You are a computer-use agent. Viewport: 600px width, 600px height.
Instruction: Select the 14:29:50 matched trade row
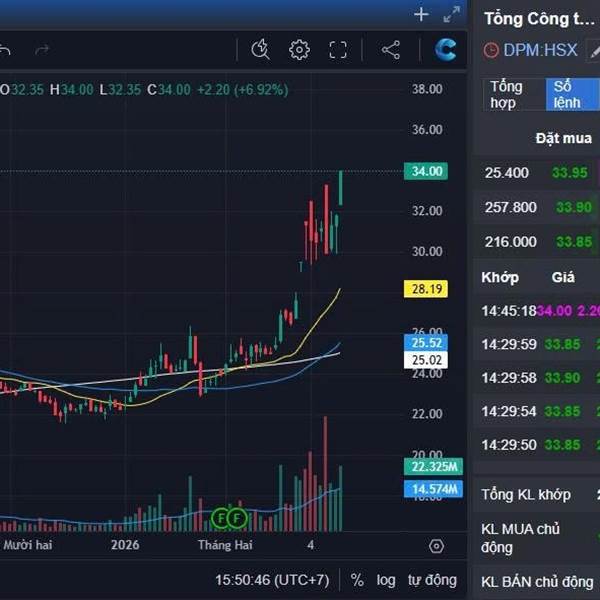[536, 445]
